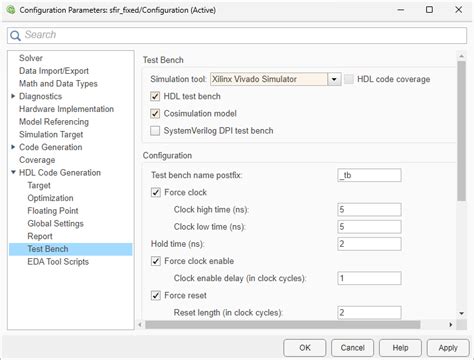Toggle the Force clock enable checkbox
Image resolution: width=474 pixels, height=360 pixels.
pyautogui.click(x=156, y=261)
